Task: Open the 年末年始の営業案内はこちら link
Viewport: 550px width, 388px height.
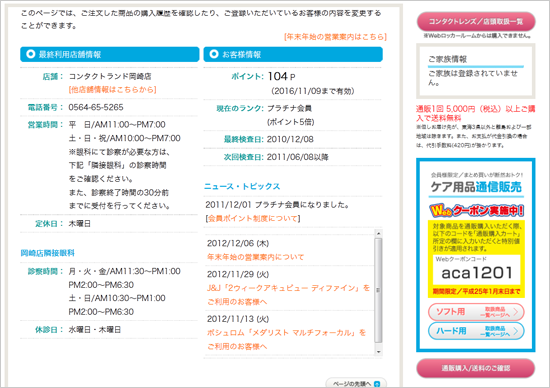Action: (x=335, y=37)
